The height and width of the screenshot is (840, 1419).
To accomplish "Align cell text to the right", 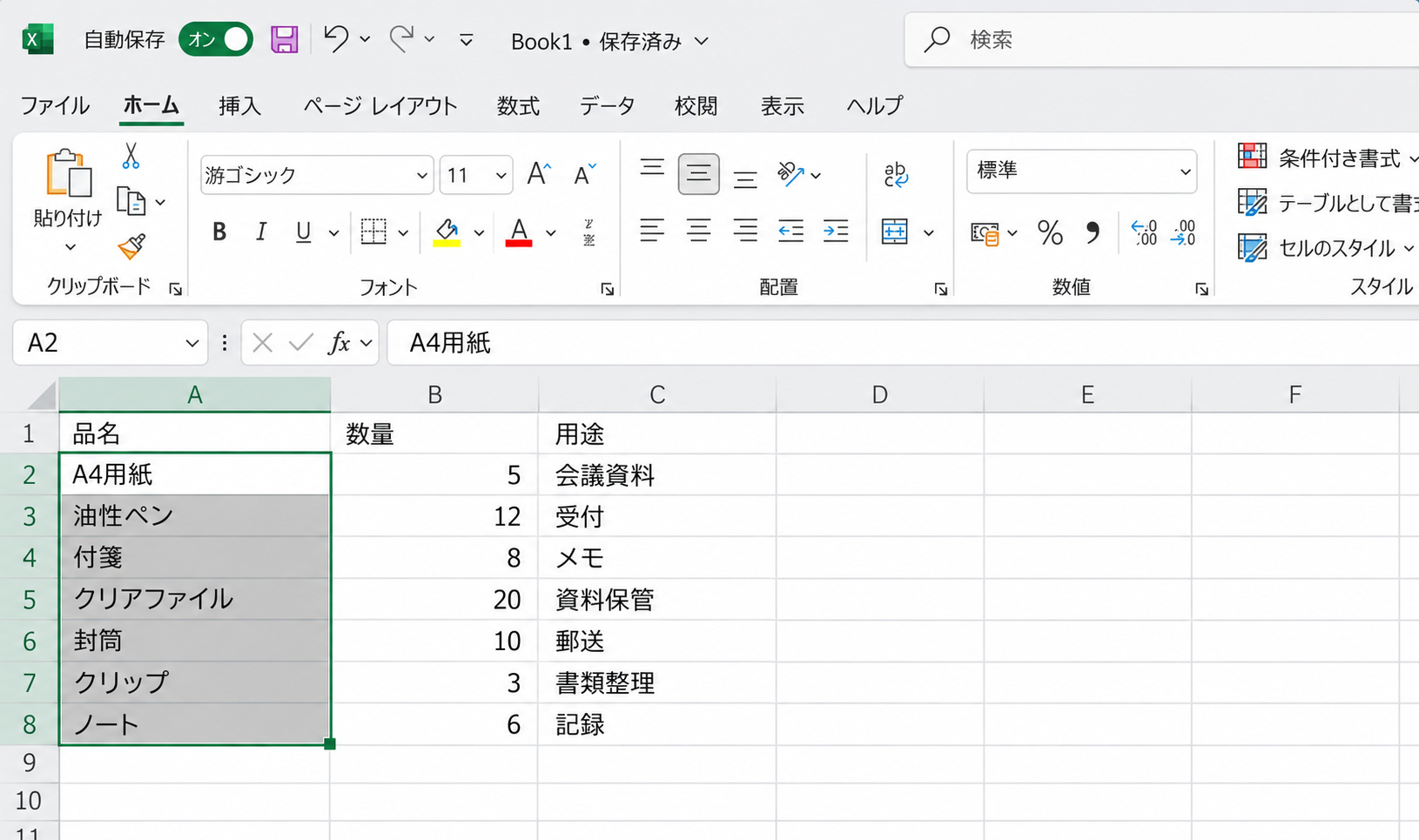I will tap(745, 232).
